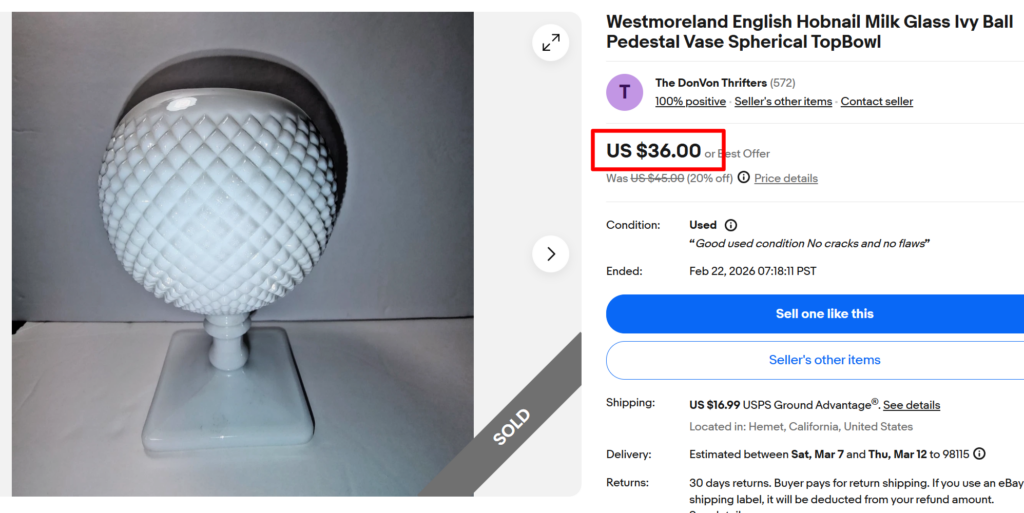Click the SOLD banner on the image

(511, 425)
